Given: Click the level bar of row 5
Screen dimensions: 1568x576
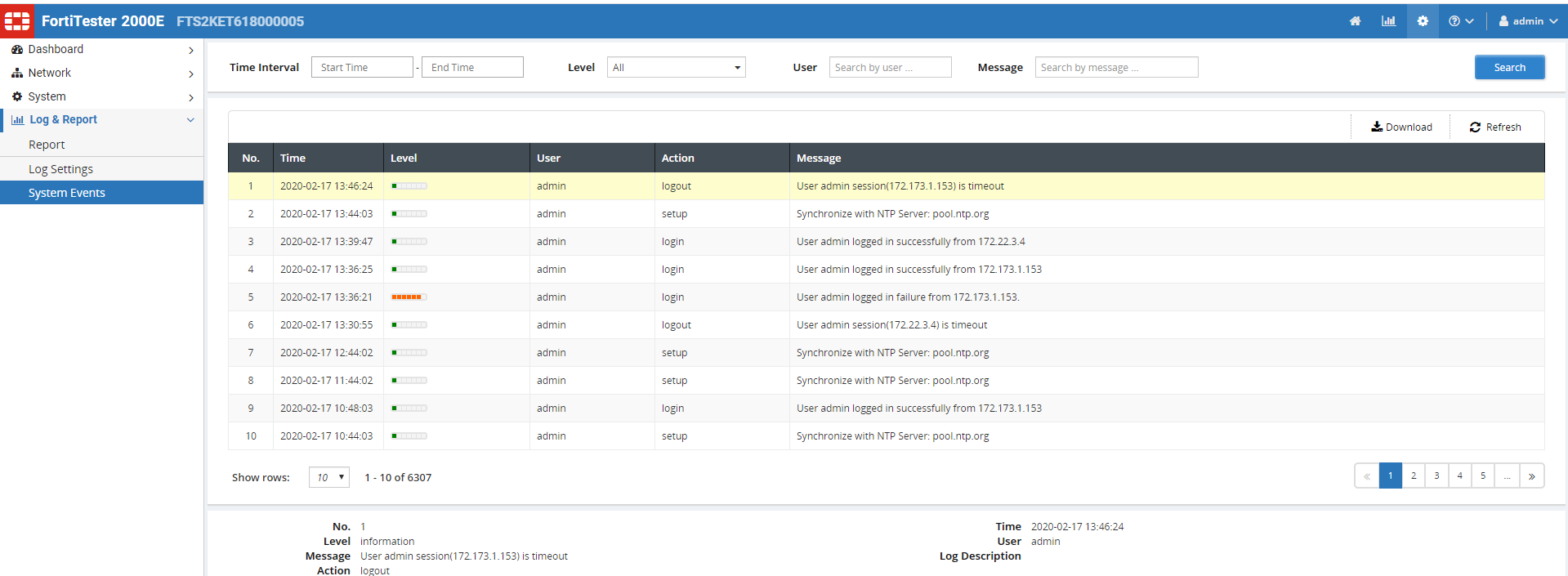Looking at the screenshot, I should tap(409, 297).
